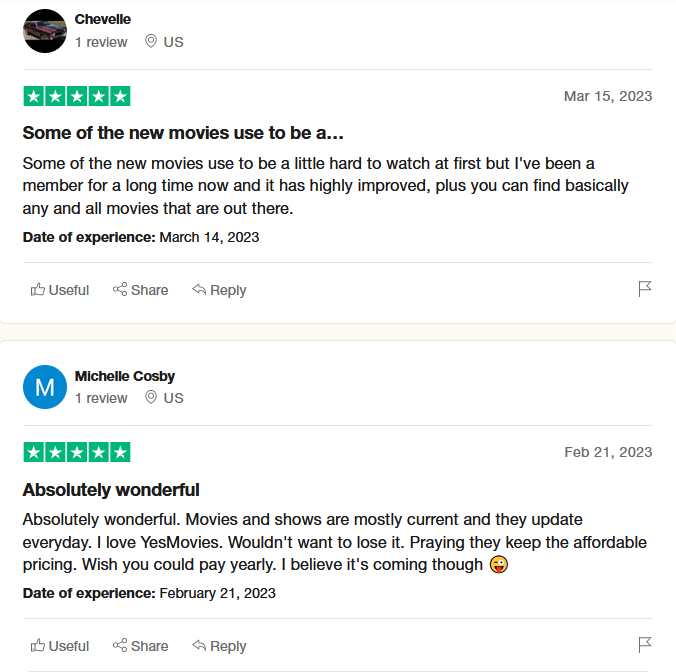Open the 'Absolutely wonderful' review title
Viewport: 676px width, 672px height.
point(111,490)
